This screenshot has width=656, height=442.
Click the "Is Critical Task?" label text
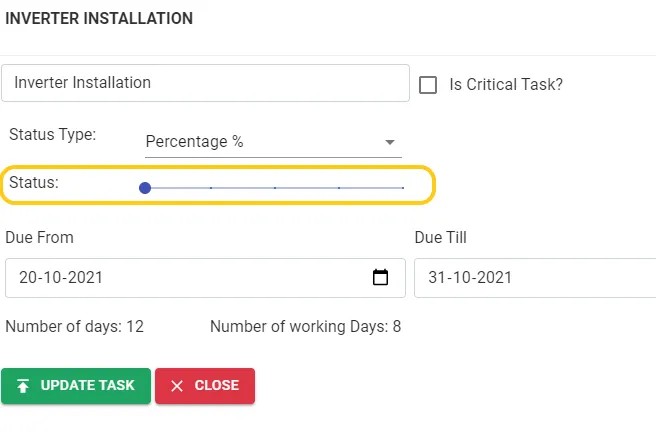click(x=506, y=85)
